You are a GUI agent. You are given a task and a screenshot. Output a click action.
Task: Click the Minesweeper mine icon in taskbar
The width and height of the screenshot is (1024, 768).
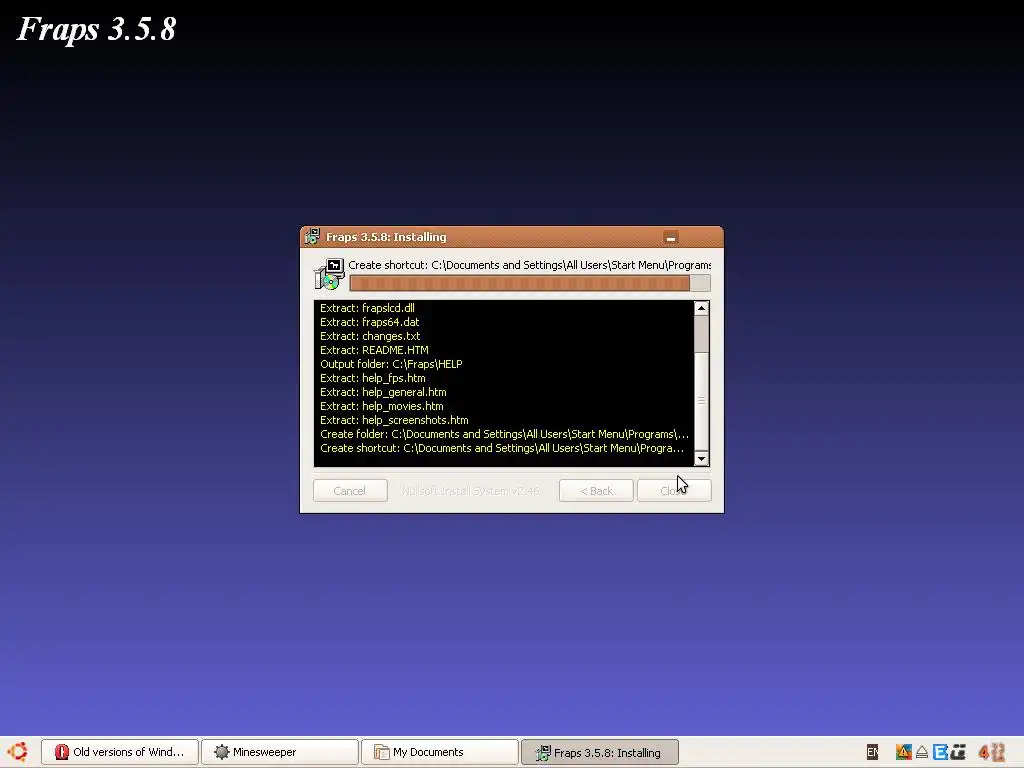coord(221,752)
